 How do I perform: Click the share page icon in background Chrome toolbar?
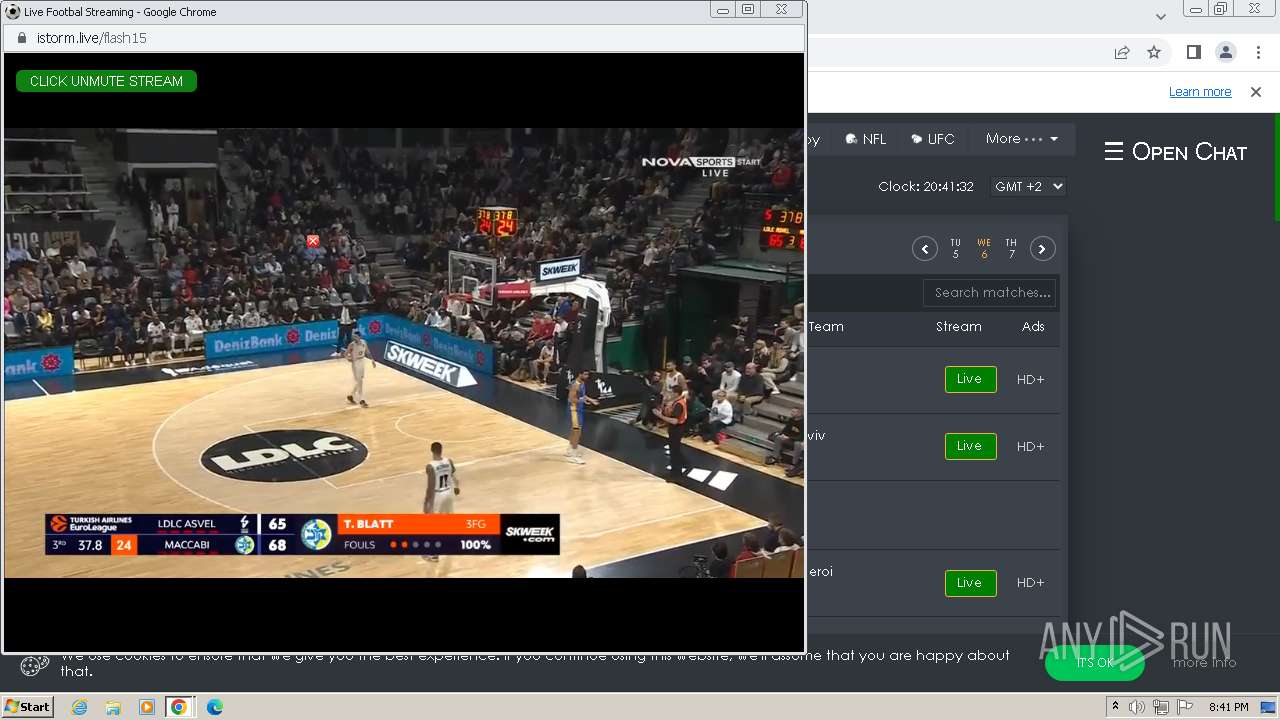(1122, 52)
